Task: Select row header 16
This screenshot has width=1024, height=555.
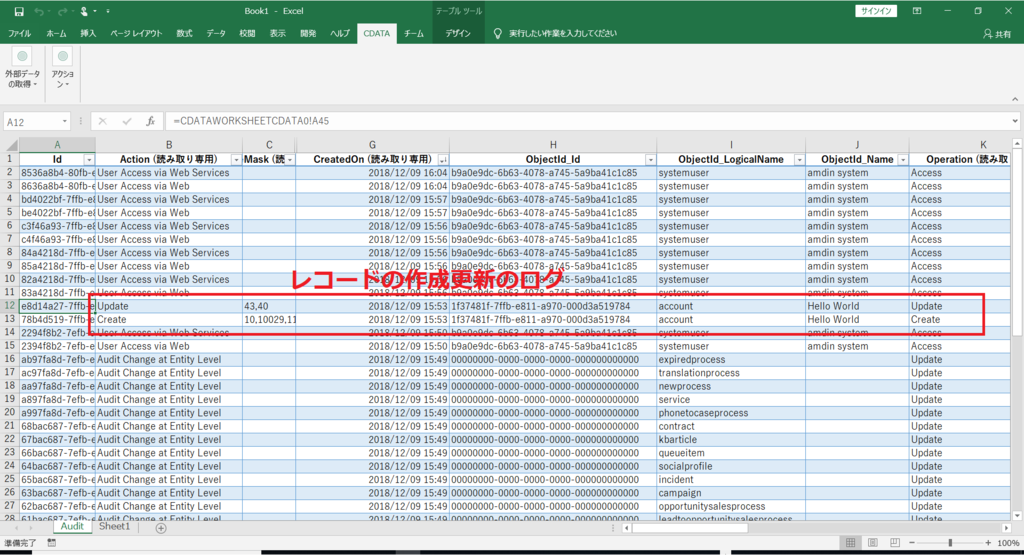Action: coord(10,359)
